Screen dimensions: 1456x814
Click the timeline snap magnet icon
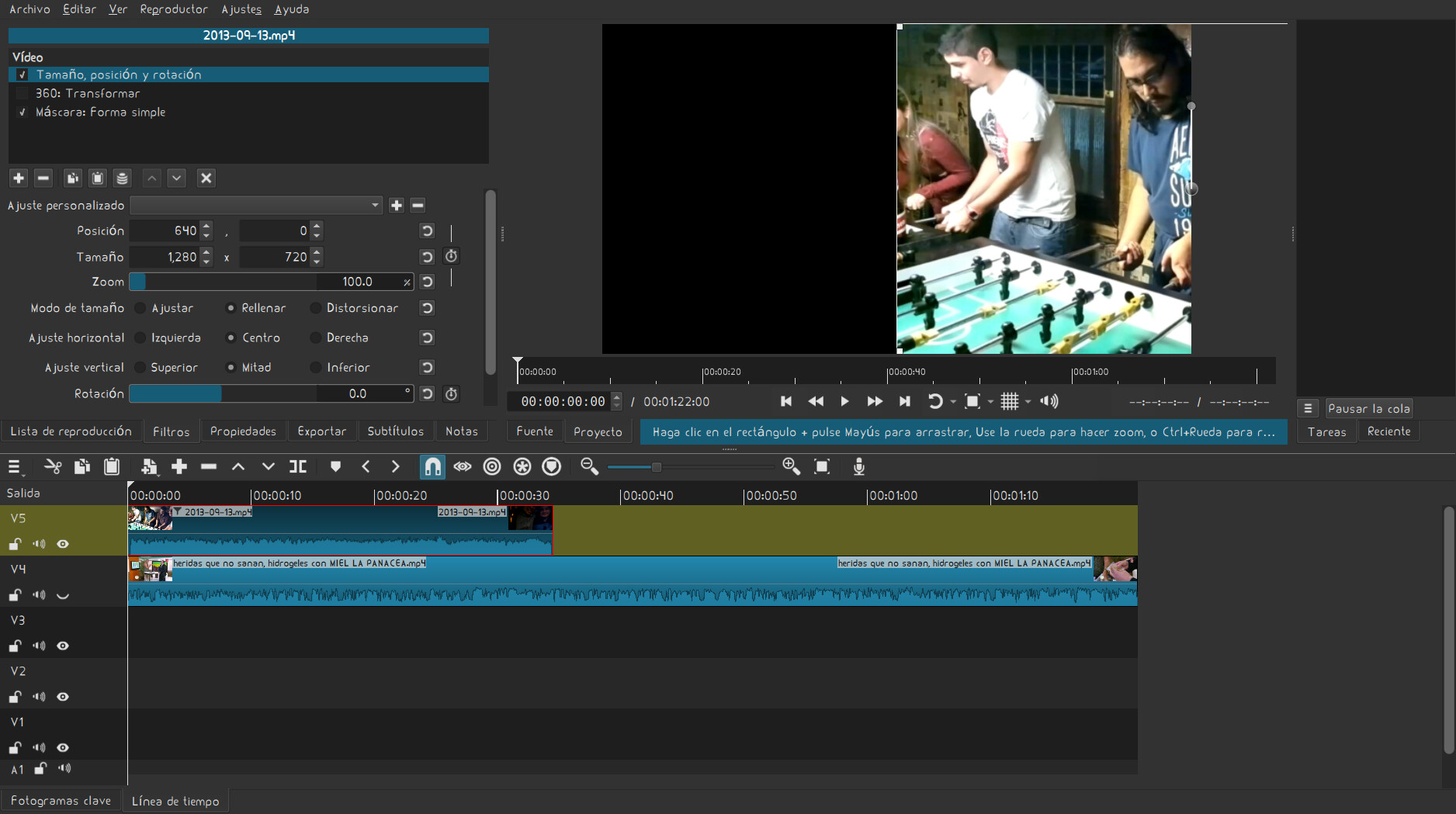[x=432, y=466]
